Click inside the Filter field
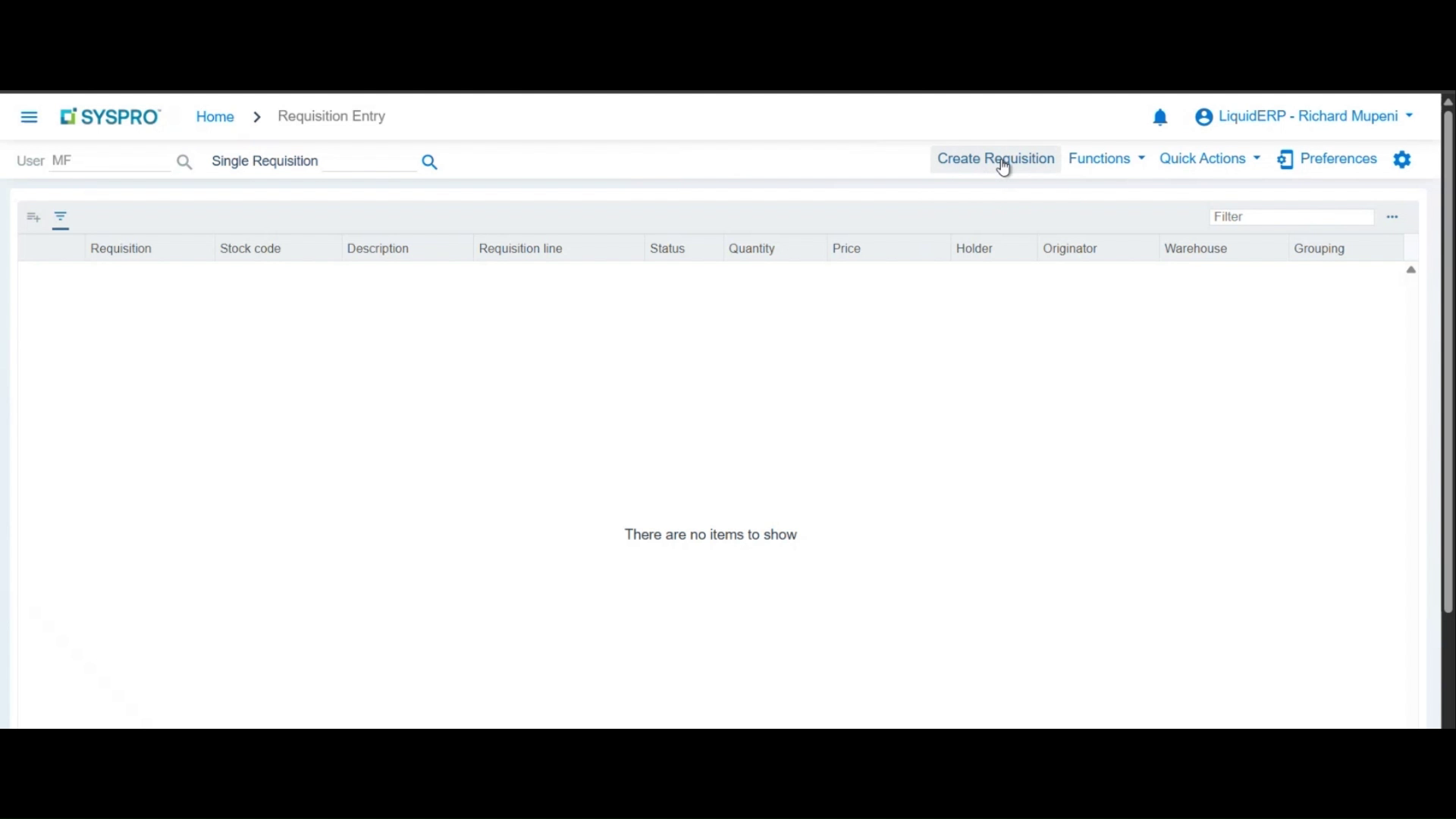This screenshot has width=1456, height=819. 1289,216
